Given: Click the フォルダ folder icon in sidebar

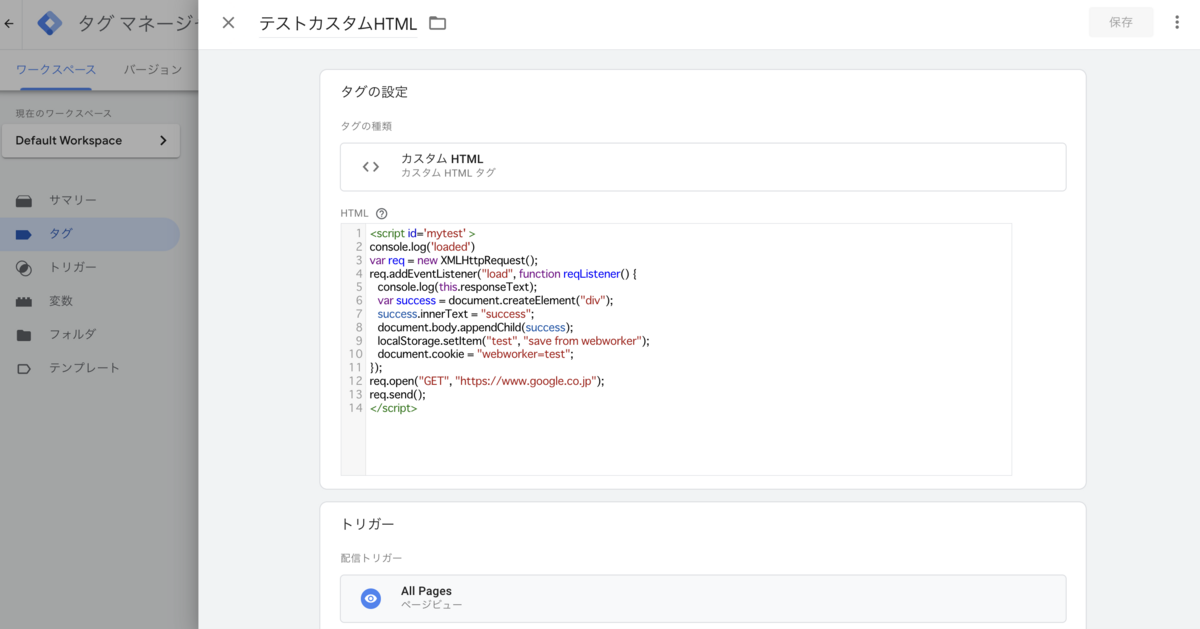Looking at the screenshot, I should click(24, 334).
